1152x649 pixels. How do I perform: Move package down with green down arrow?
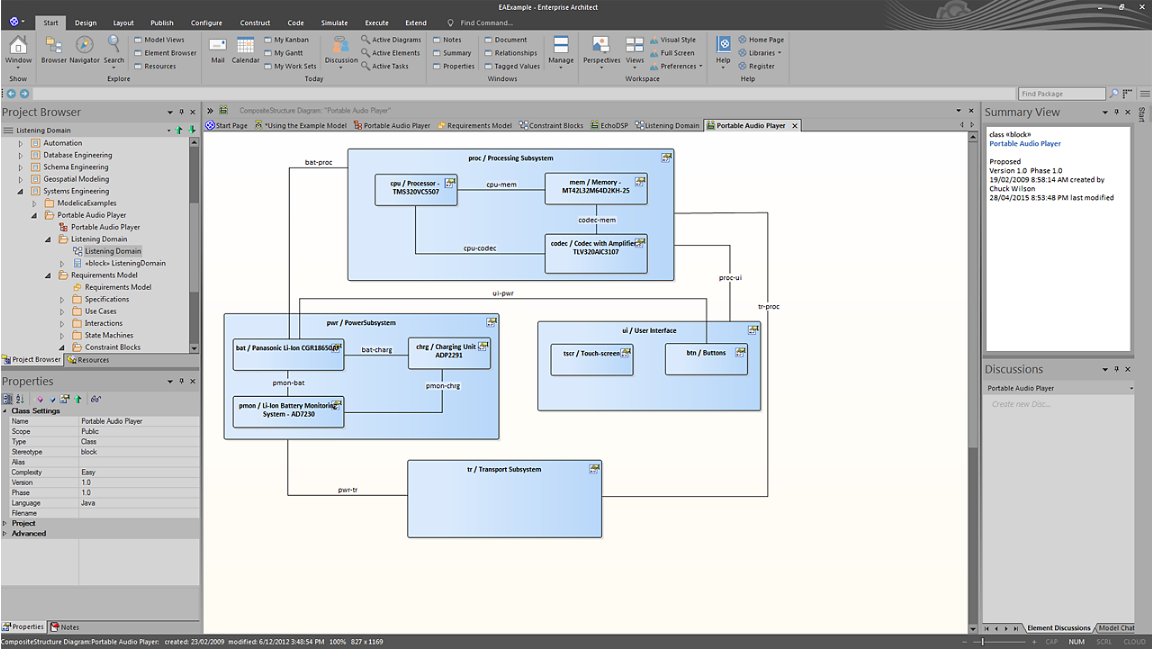click(x=192, y=130)
